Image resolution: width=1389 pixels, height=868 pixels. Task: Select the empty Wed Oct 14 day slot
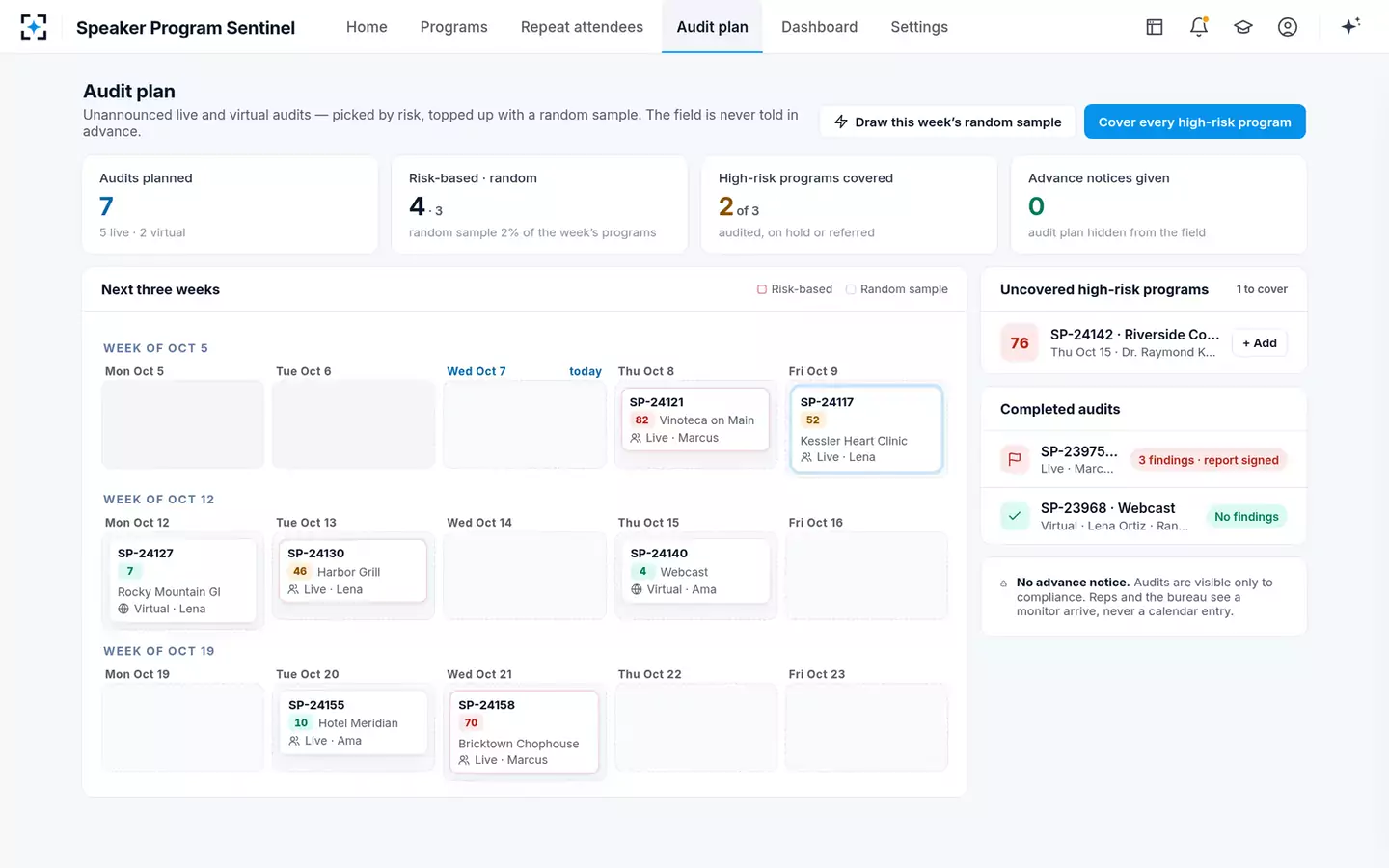click(525, 576)
